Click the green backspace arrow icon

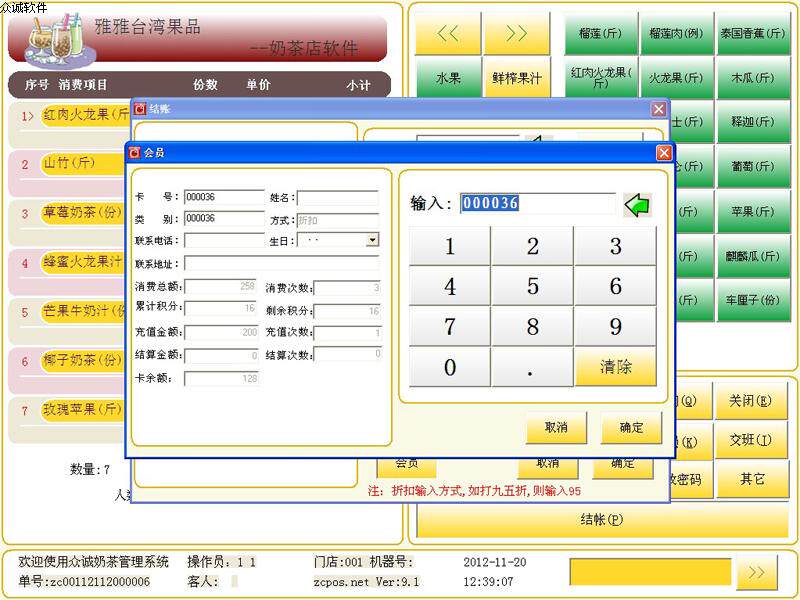point(637,205)
